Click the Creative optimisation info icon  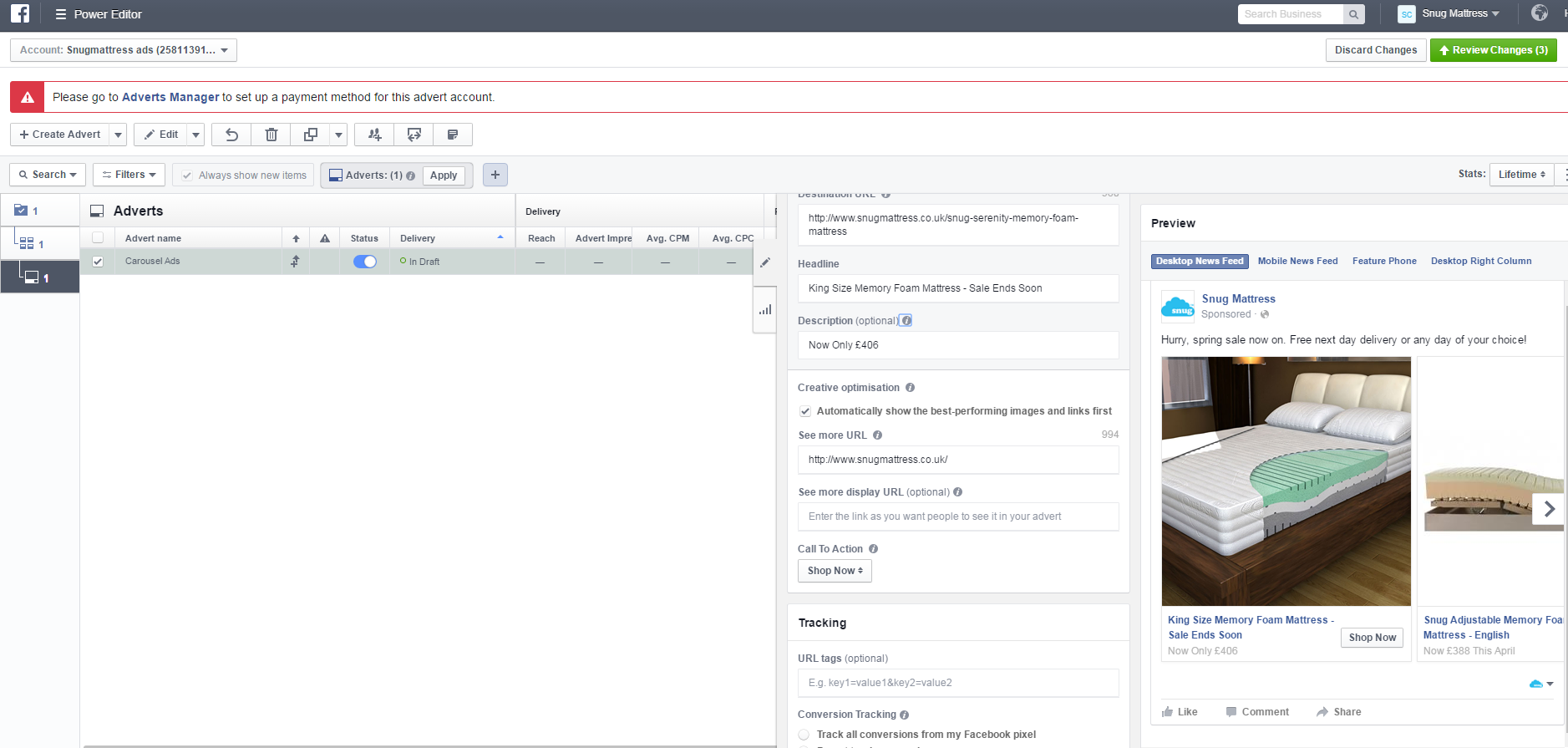(911, 388)
